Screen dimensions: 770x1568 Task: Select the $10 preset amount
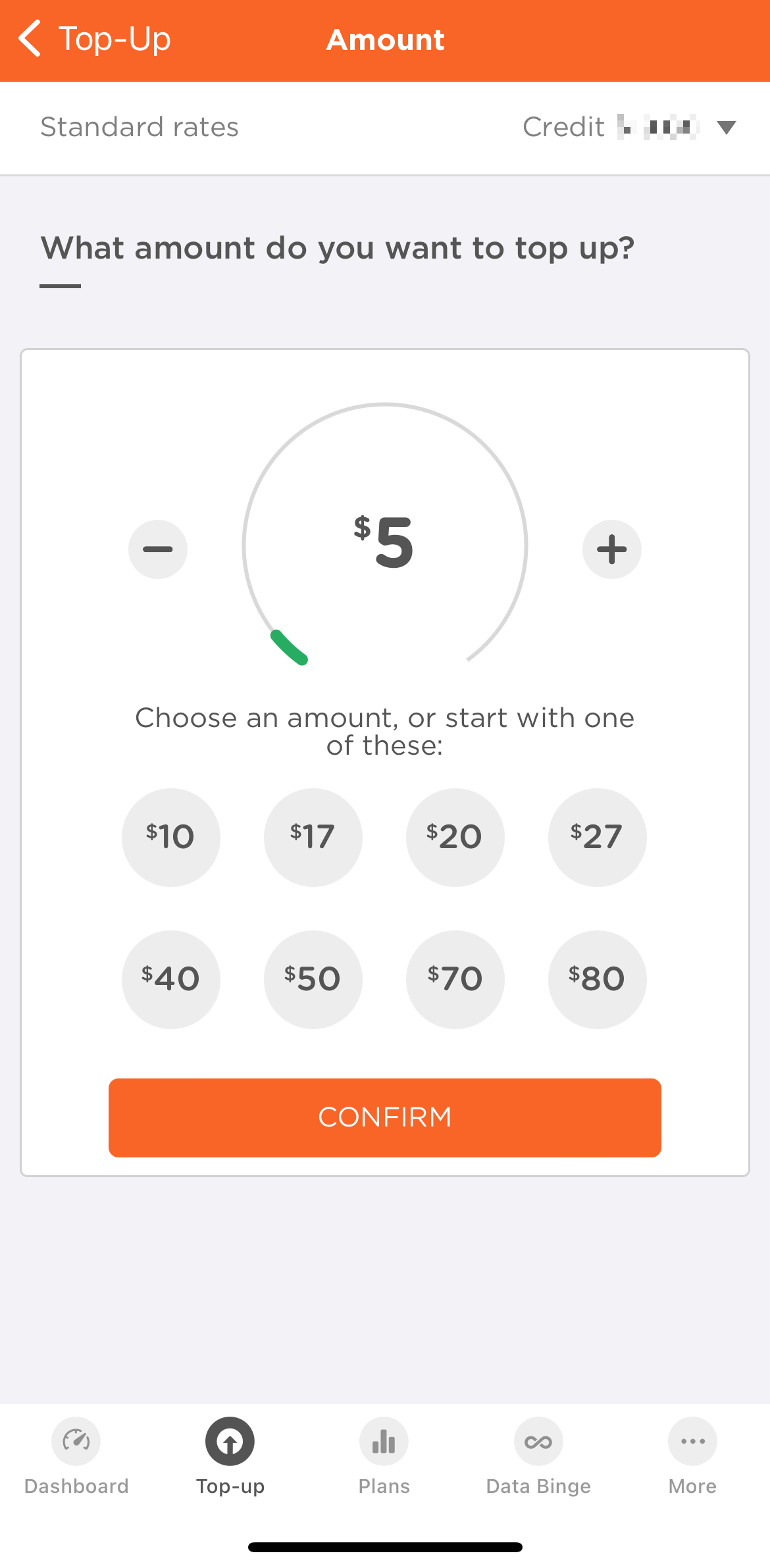tap(171, 837)
